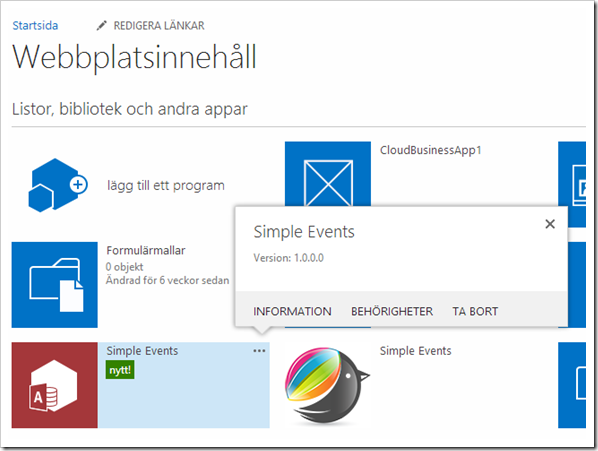
Task: Click the pencil icon beside REDIGERA LÄNKAR
Action: pos(101,26)
